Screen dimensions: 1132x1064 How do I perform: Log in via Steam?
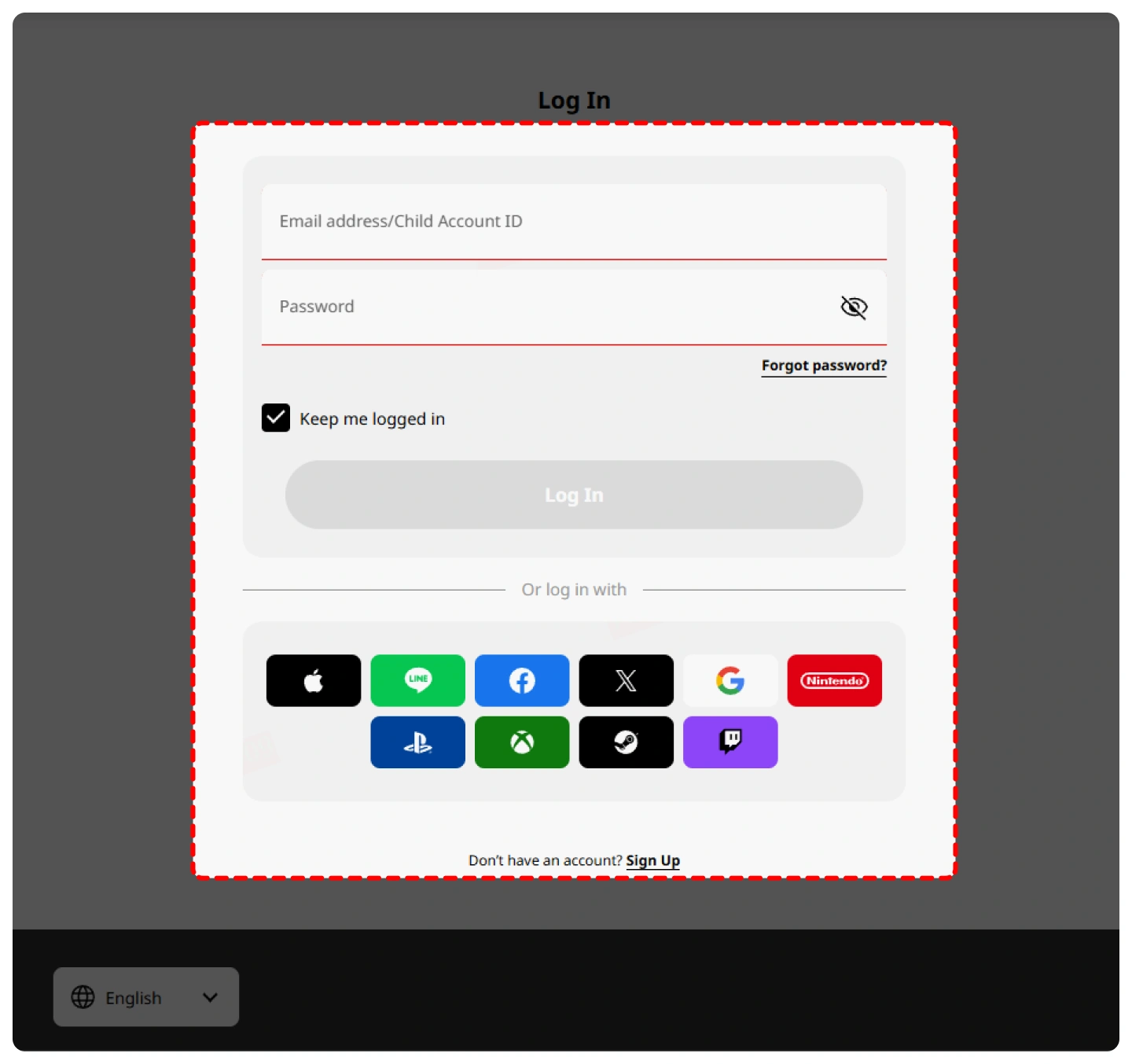626,742
